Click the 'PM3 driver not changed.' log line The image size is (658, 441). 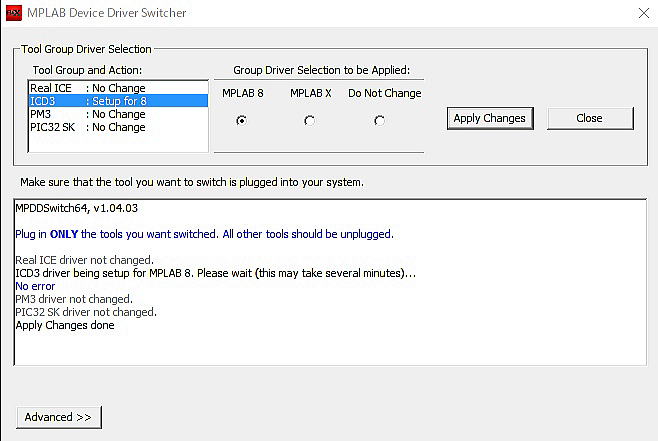click(x=74, y=299)
